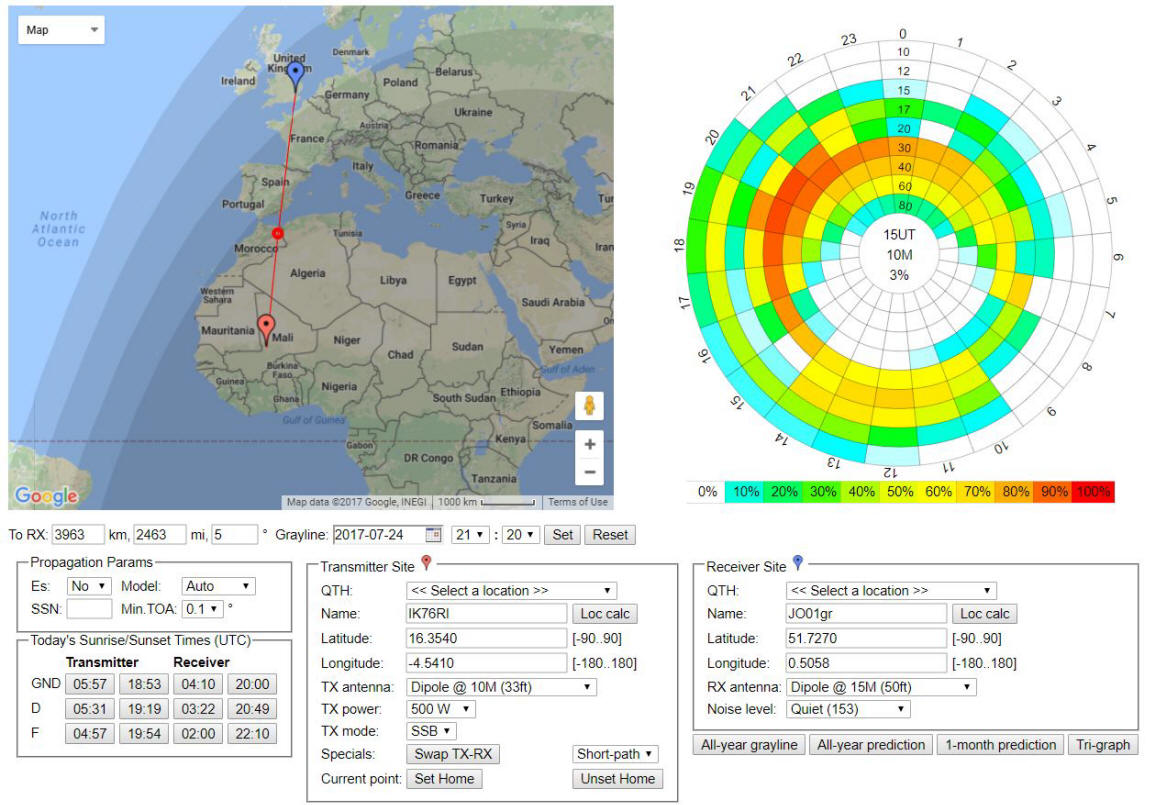Zoom out the map with minus button
Screen dimensions: 1149x805
tap(590, 472)
